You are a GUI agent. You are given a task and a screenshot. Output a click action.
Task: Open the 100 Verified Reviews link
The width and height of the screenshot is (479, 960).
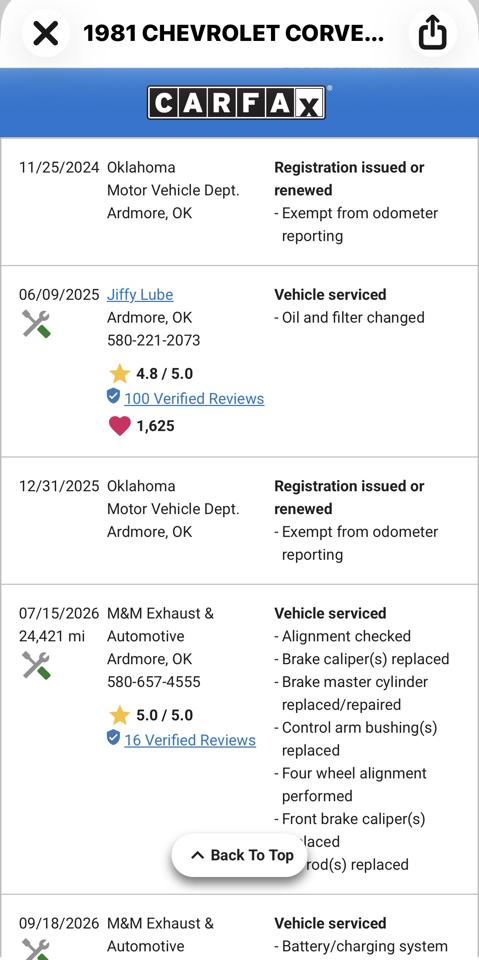pyautogui.click(x=194, y=399)
